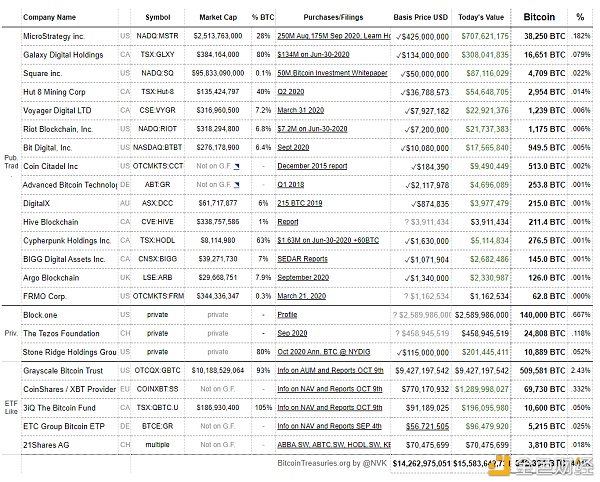
Task: Open FRMO Corp's March 21, 2020 link
Action: point(302,296)
